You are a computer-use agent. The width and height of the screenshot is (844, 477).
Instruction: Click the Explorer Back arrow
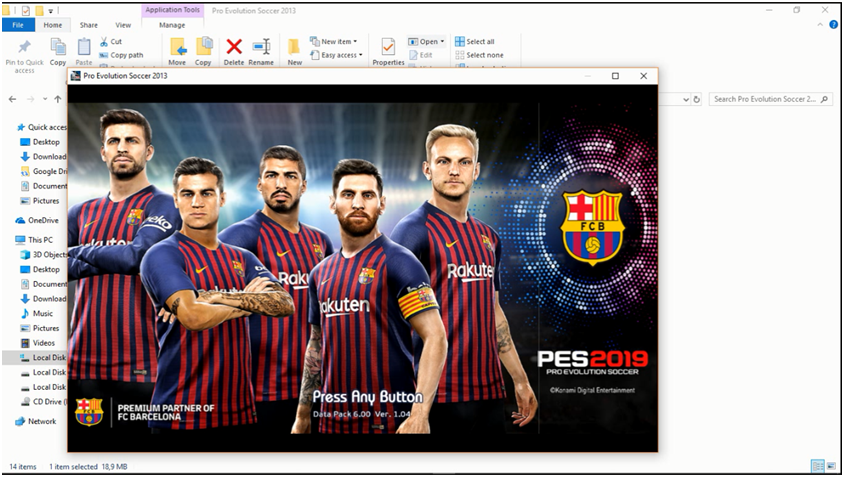[12, 99]
